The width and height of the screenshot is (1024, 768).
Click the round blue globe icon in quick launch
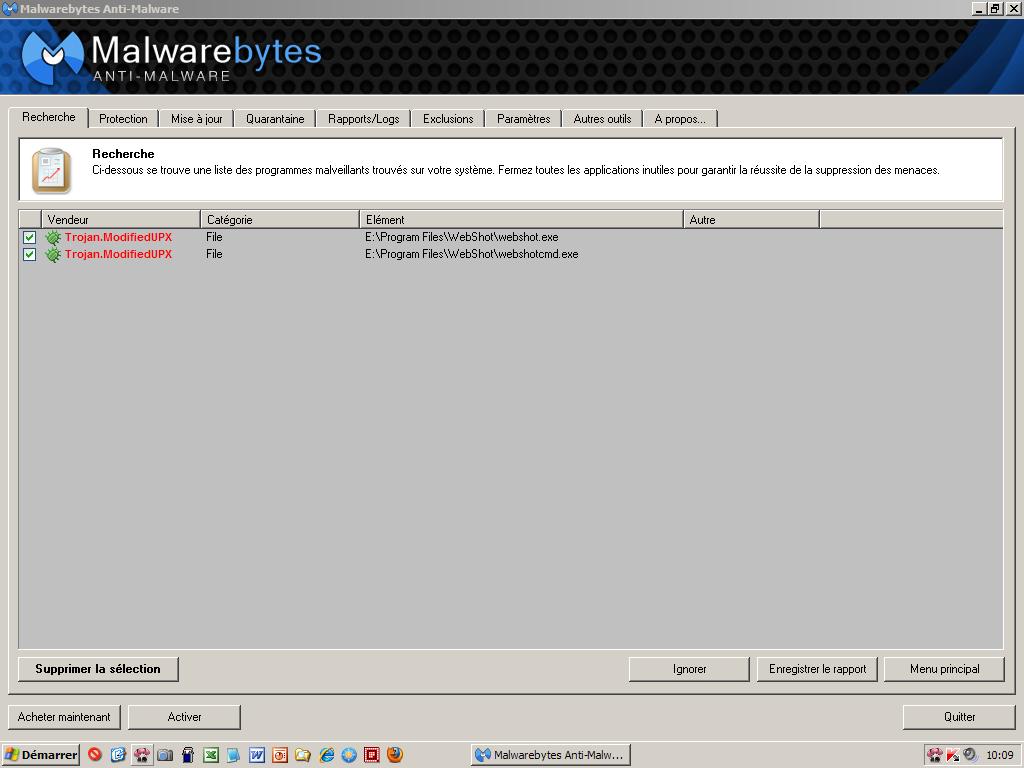pyautogui.click(x=349, y=755)
